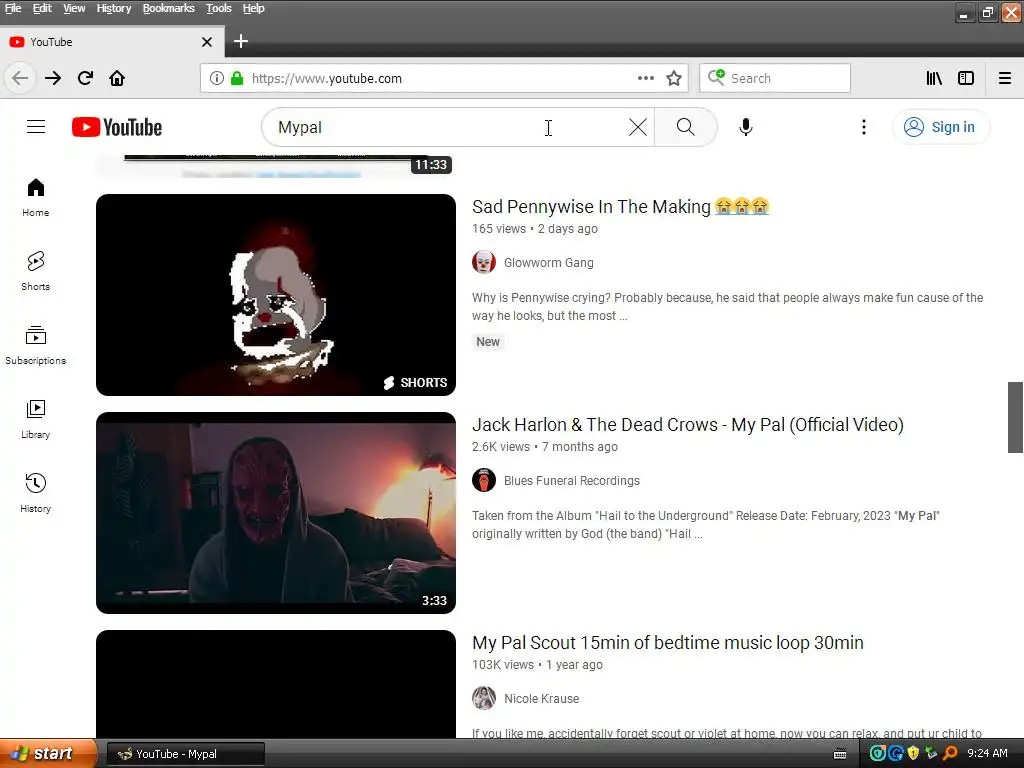Click the page vertical scrollbar thumb
This screenshot has height=768, width=1024.
(1015, 417)
